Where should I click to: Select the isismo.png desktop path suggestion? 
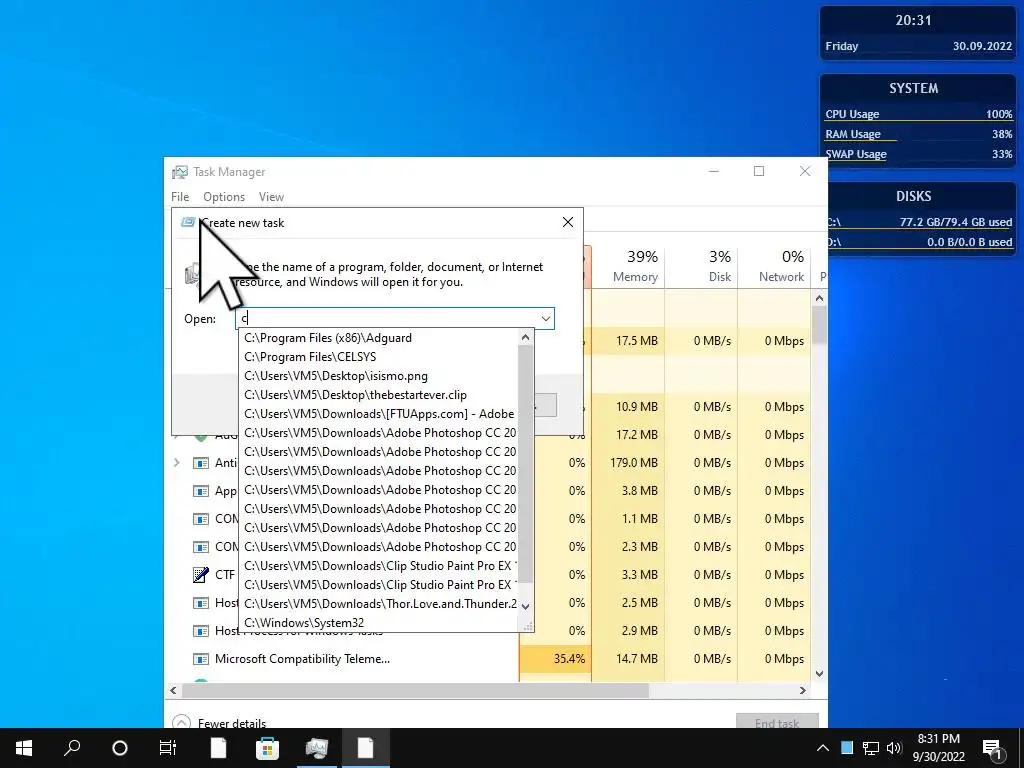(x=379, y=376)
